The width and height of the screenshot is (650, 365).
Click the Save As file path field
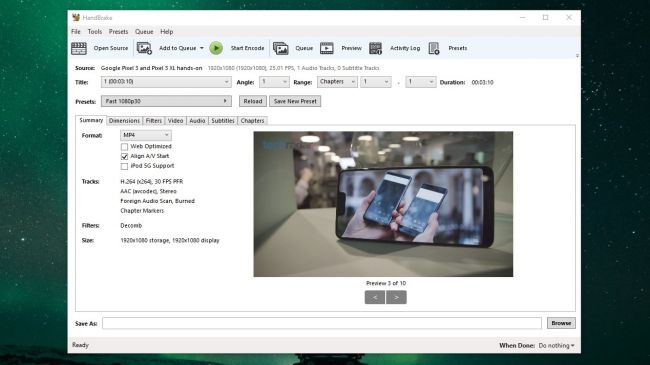click(x=322, y=323)
